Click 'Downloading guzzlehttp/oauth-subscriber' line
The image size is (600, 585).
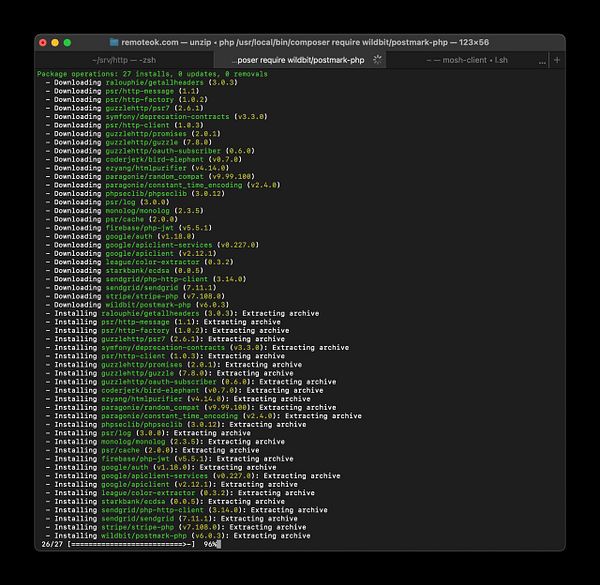point(150,151)
